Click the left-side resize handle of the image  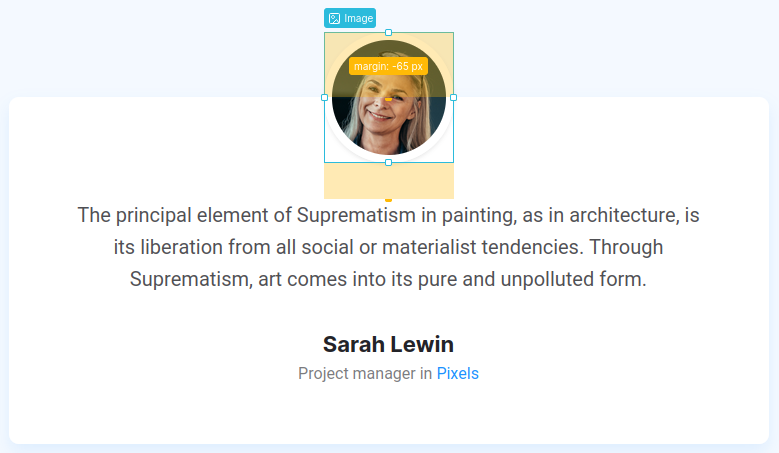(324, 97)
